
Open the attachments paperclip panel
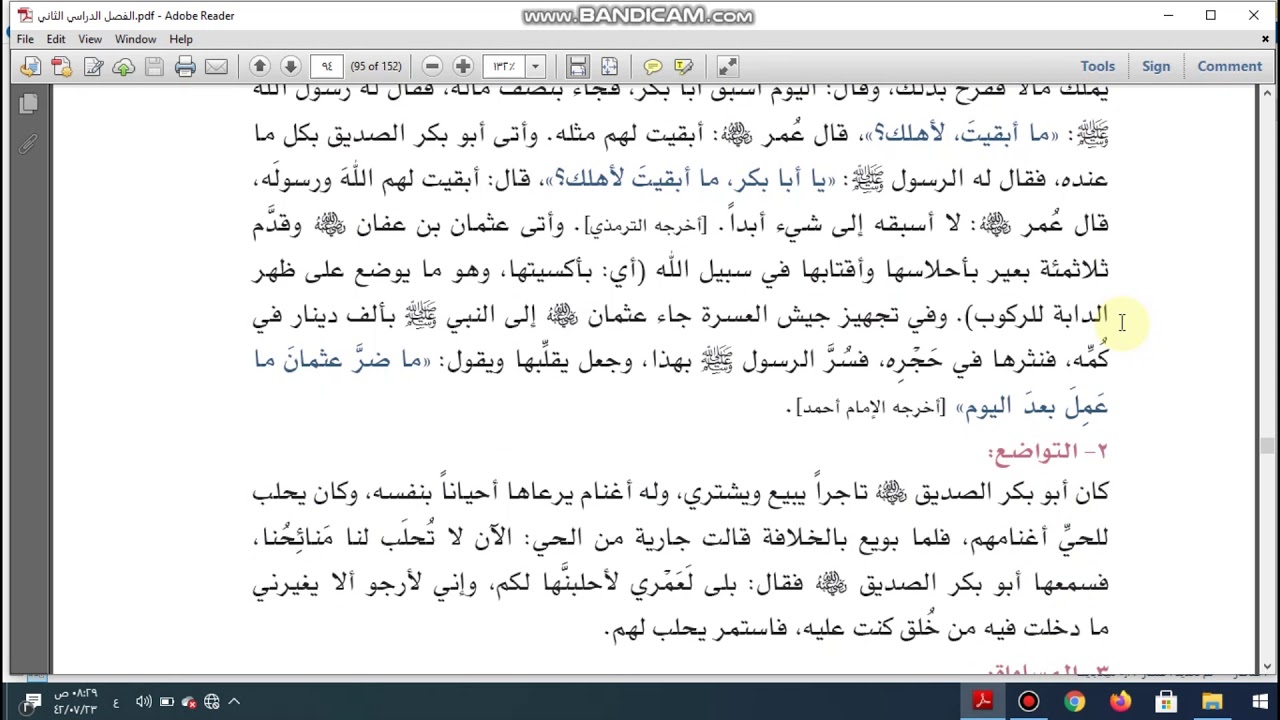click(28, 144)
